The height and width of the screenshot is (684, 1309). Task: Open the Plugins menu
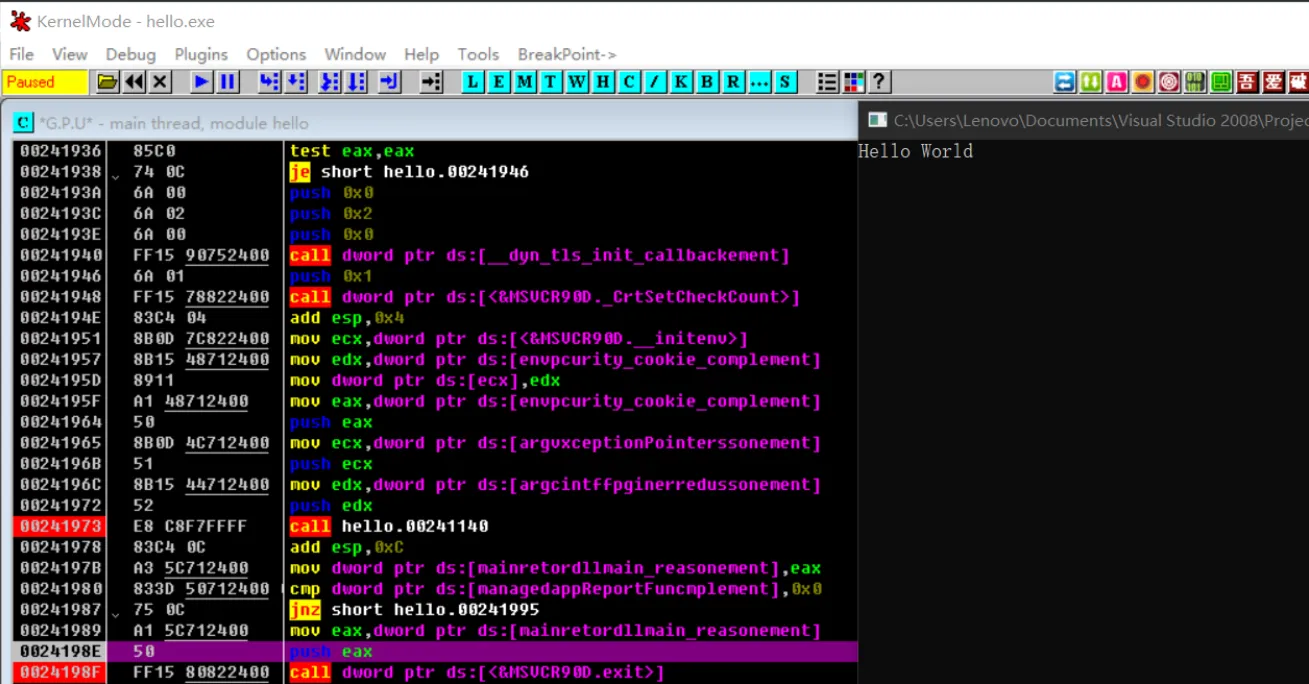(200, 54)
